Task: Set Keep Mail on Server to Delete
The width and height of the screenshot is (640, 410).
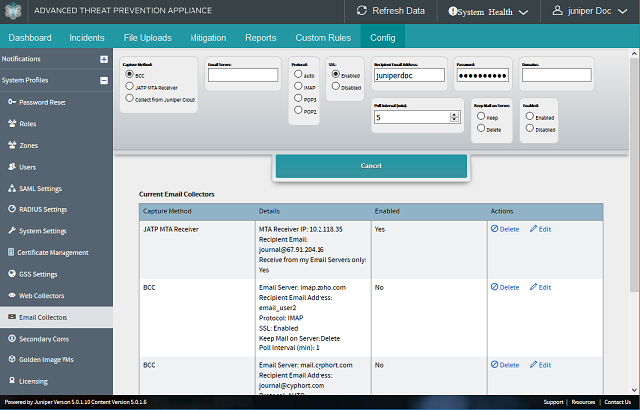Action: pyautogui.click(x=481, y=128)
